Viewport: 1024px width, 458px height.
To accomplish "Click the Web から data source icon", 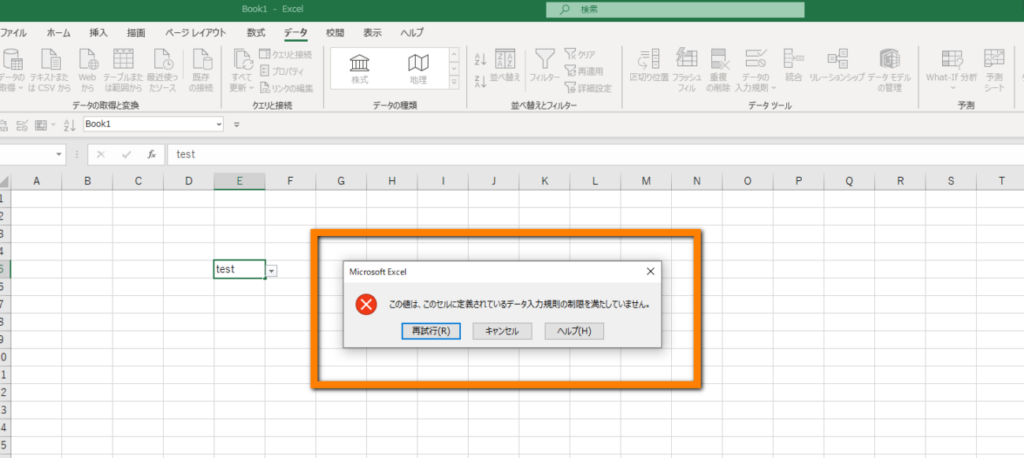I will [88, 70].
